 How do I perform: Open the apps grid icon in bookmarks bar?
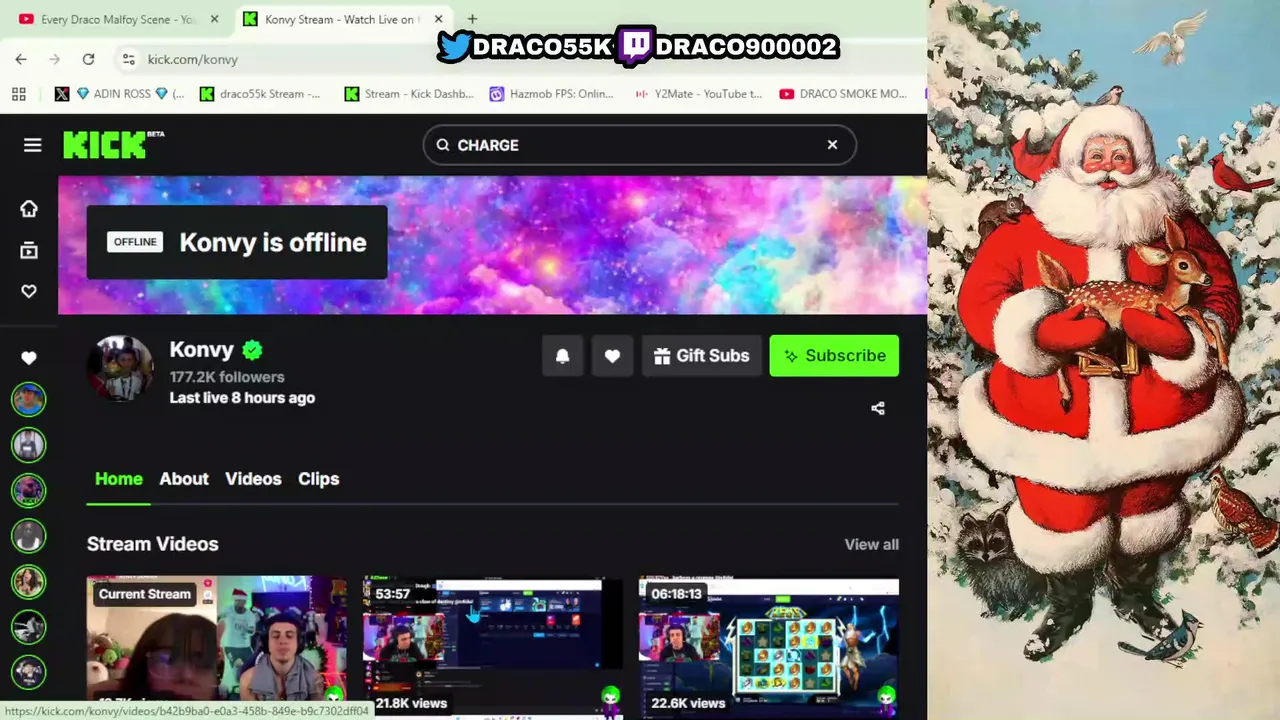pyautogui.click(x=19, y=94)
